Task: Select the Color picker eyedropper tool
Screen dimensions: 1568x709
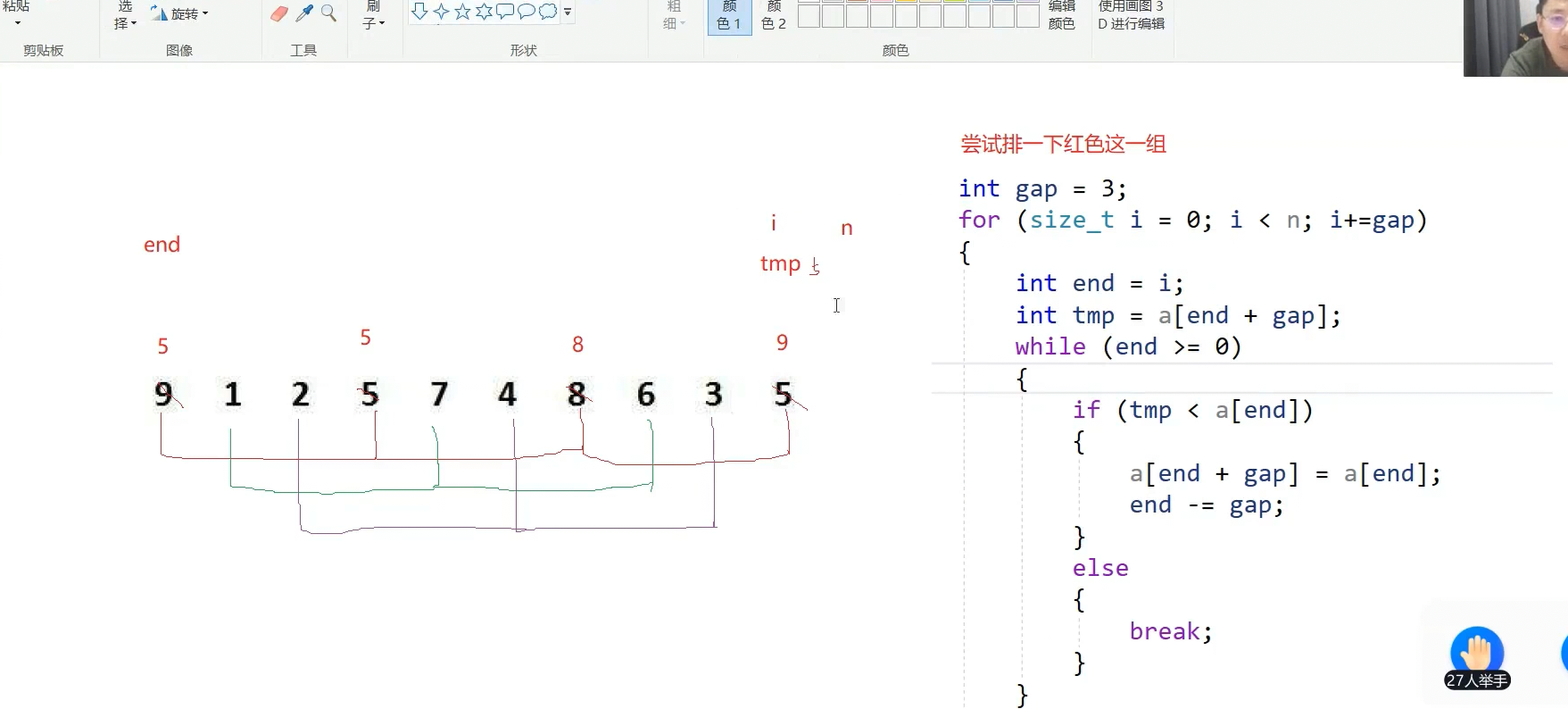Action: (304, 13)
